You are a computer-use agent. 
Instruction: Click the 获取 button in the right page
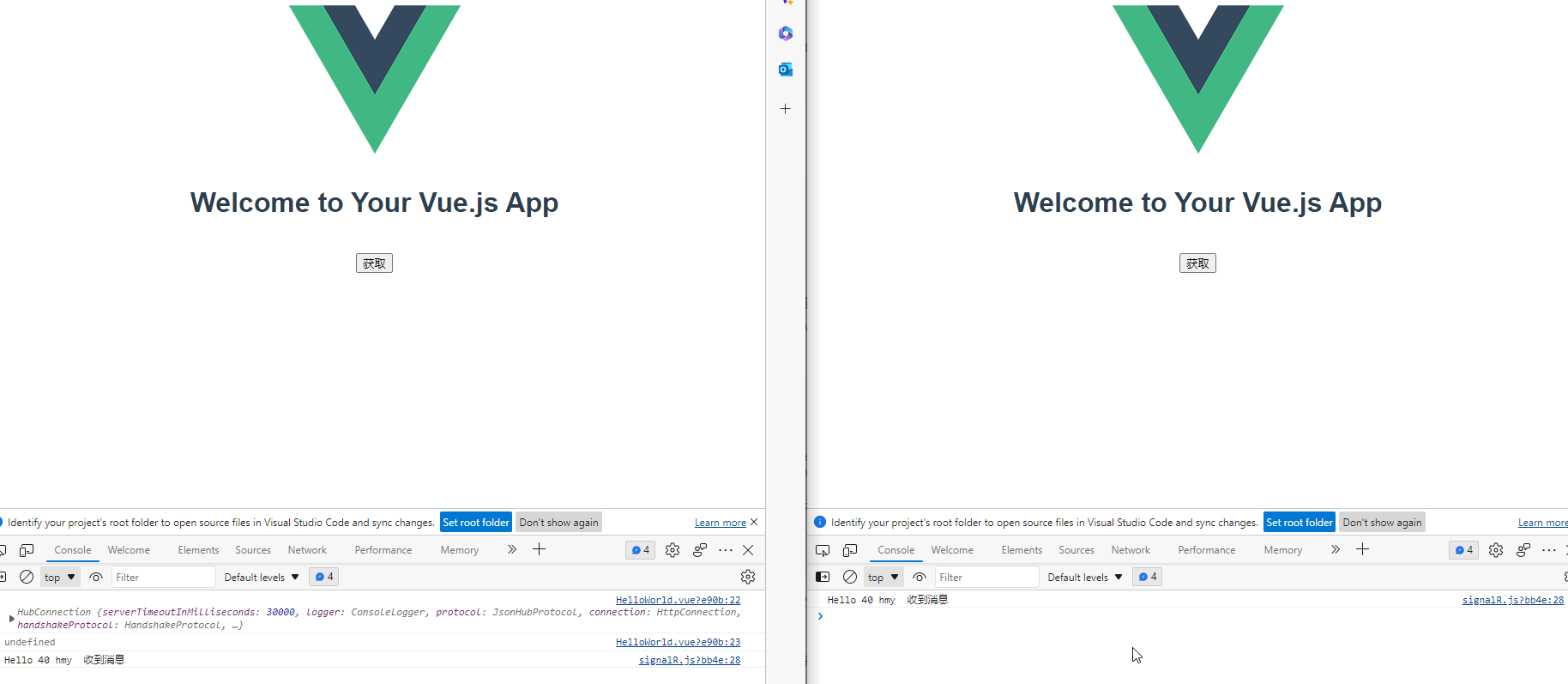coord(1197,263)
